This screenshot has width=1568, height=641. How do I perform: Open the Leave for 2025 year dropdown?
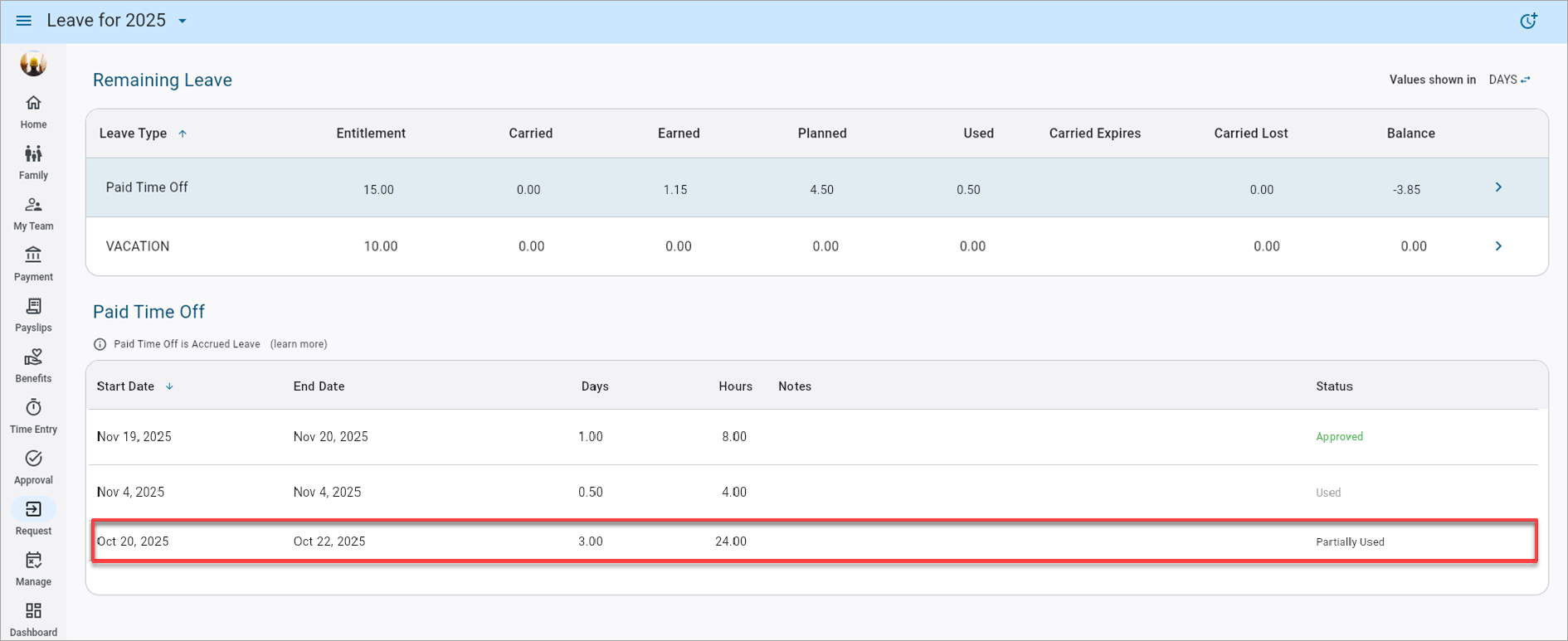117,21
